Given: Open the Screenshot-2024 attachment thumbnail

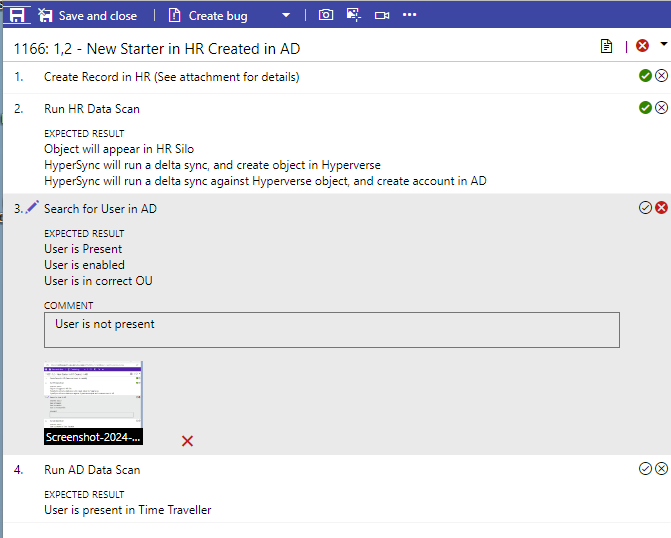Looking at the screenshot, I should (x=93, y=402).
